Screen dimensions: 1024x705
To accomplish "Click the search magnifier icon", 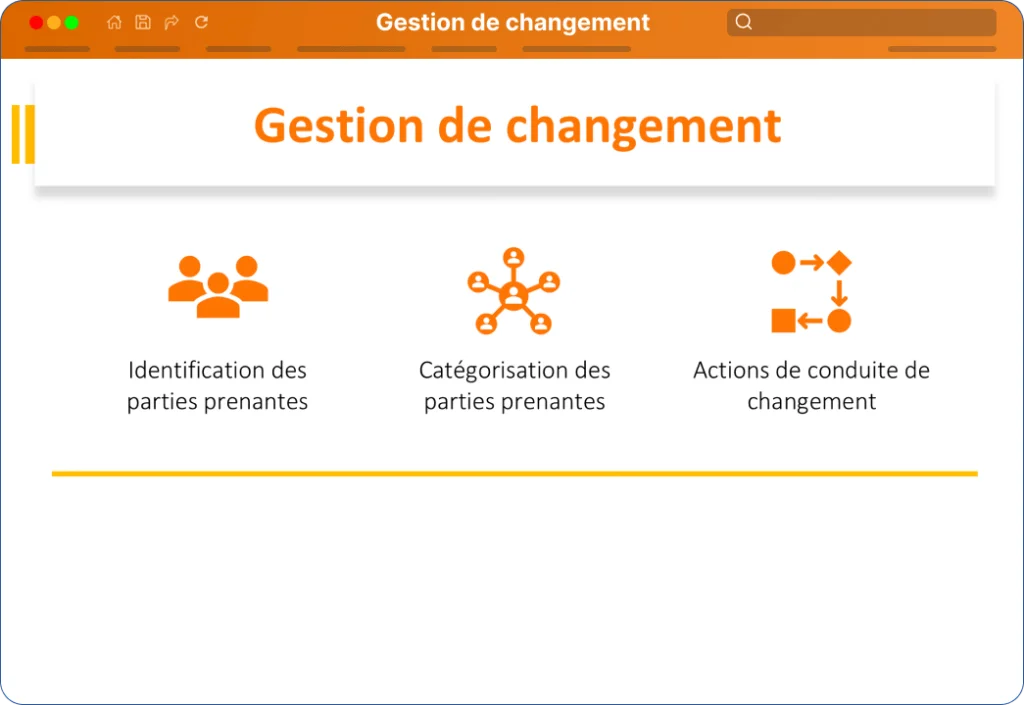I will pyautogui.click(x=743, y=22).
